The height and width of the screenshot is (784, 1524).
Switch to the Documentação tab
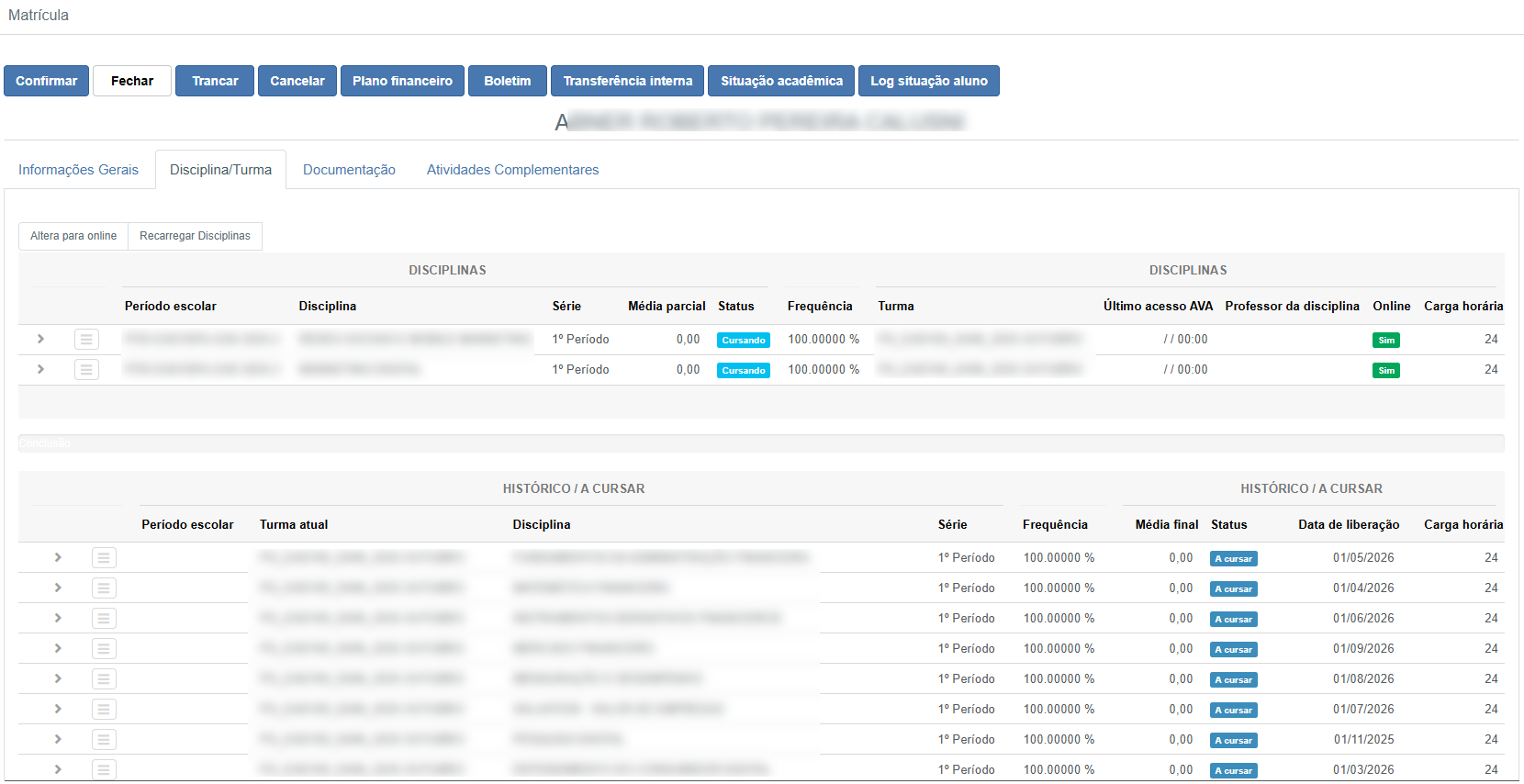coord(349,170)
